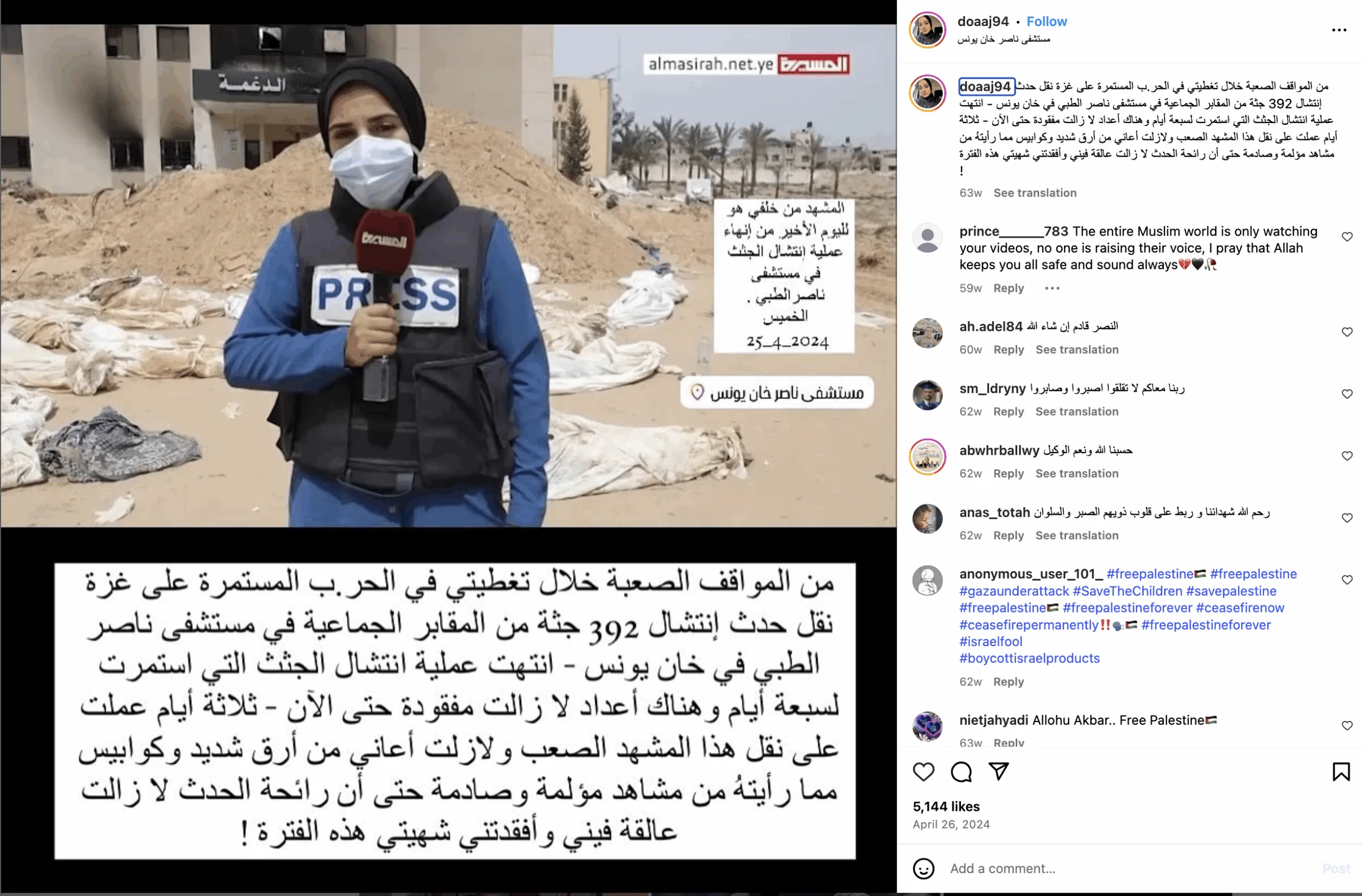Open the emoji picker smiley icon

click(x=923, y=868)
